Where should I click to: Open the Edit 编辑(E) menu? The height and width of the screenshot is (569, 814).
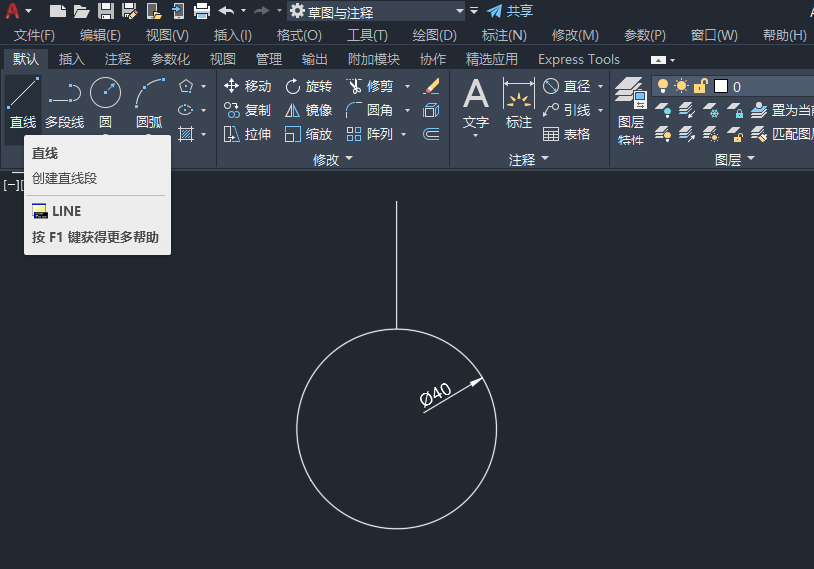pyautogui.click(x=100, y=35)
